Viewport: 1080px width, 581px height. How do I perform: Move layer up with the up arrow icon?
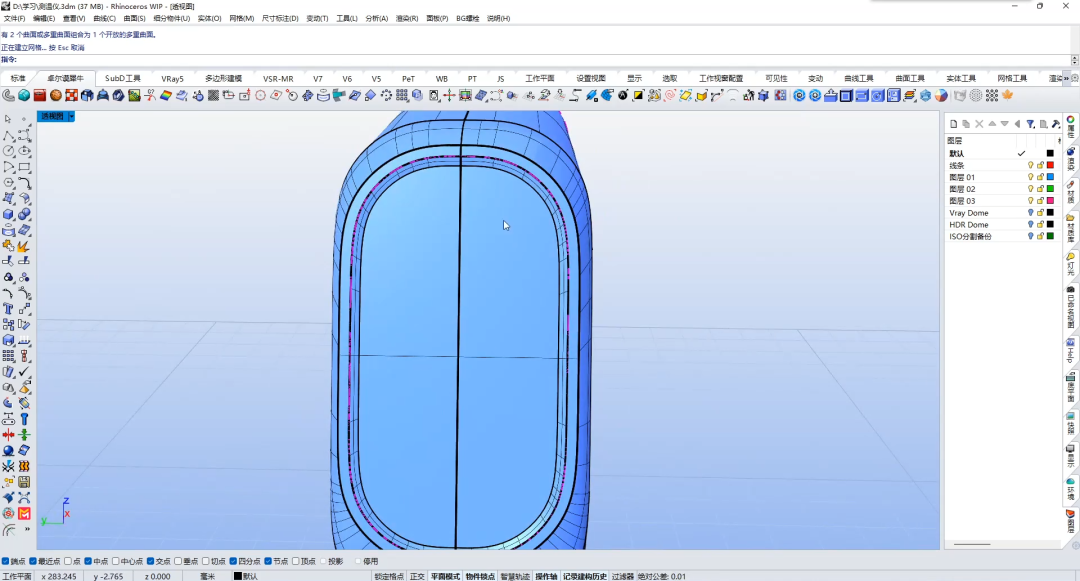coord(992,124)
